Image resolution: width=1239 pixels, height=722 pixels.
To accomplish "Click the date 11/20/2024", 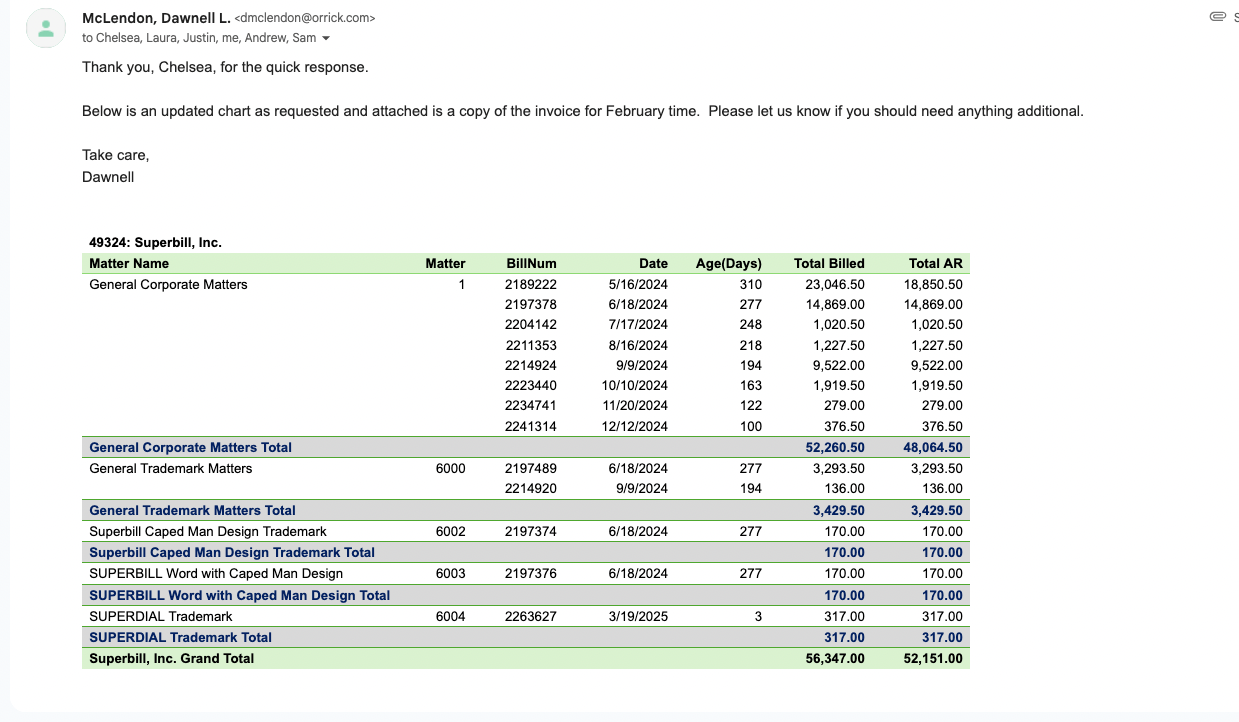I will [634, 405].
